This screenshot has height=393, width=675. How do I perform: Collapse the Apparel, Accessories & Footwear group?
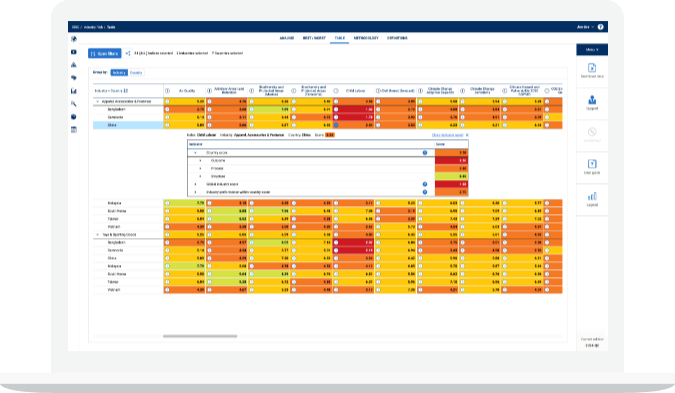[x=98, y=102]
